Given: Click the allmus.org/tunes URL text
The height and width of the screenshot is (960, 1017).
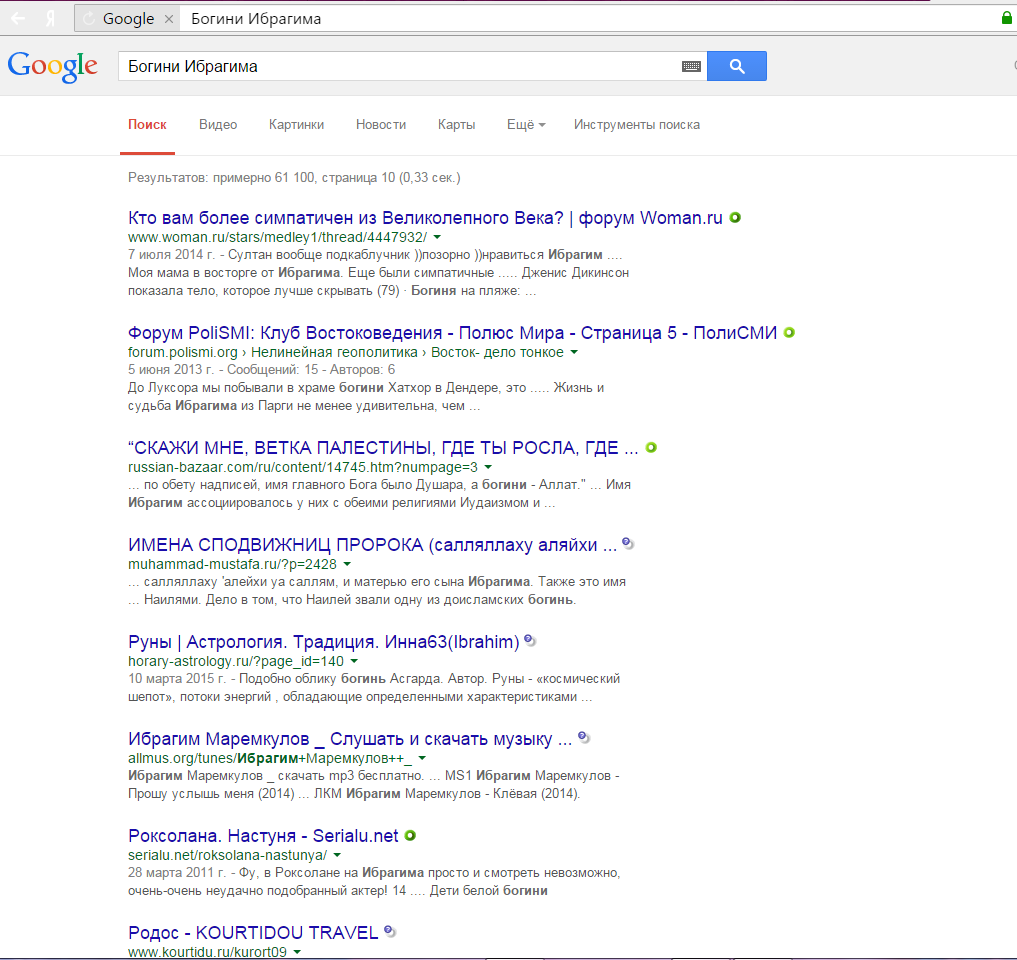Looking at the screenshot, I should point(270,758).
